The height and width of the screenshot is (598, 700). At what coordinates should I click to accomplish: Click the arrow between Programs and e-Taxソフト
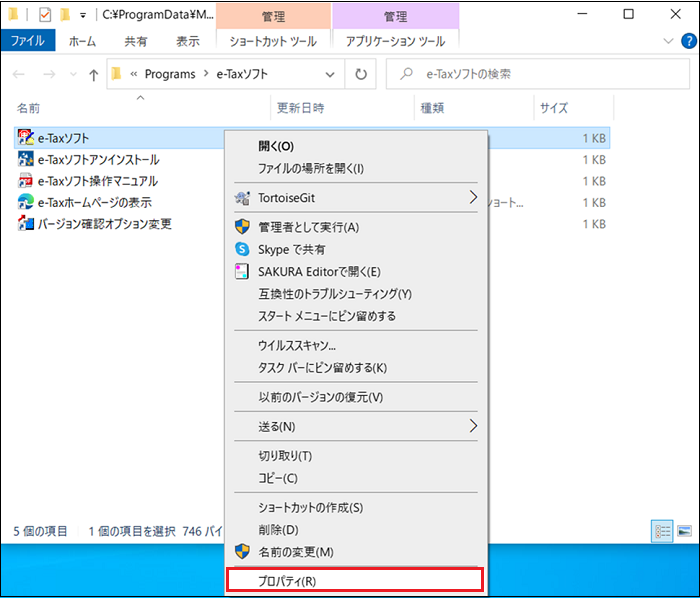pos(206,73)
